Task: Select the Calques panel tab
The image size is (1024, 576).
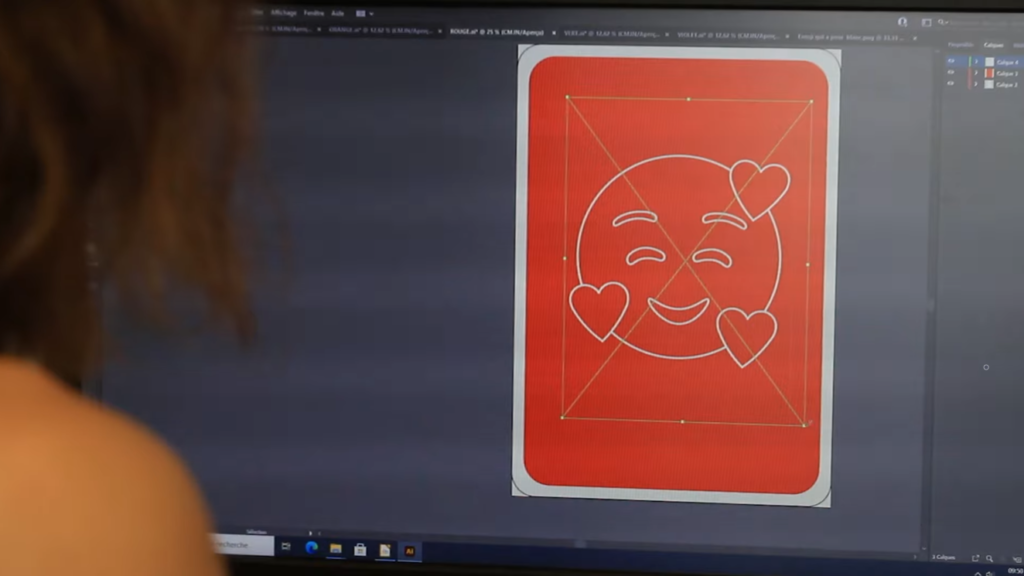Action: coord(993,45)
